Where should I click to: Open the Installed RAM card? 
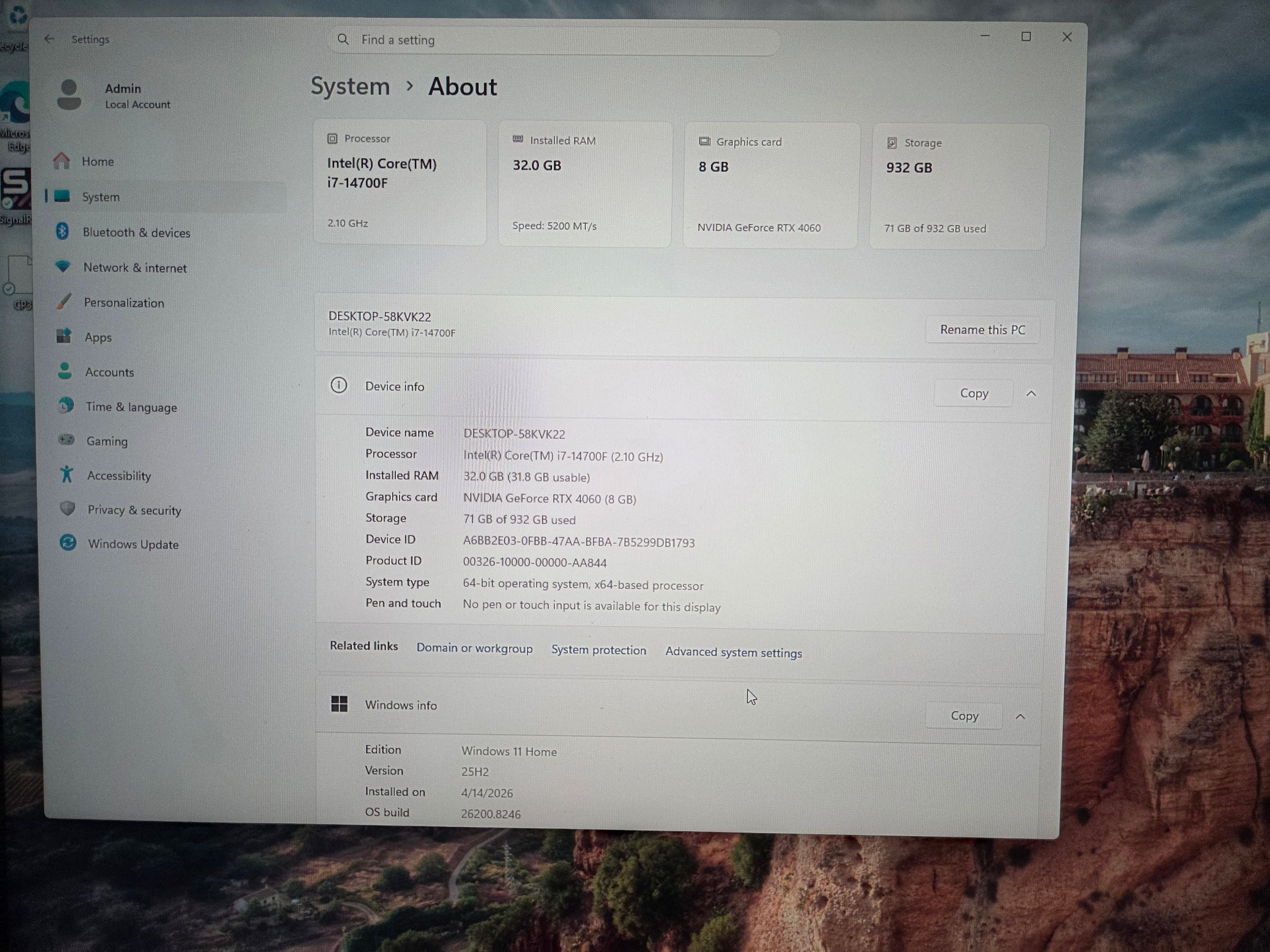click(585, 184)
